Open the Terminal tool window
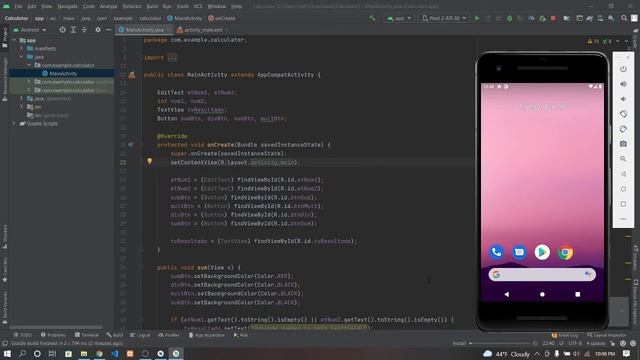The height and width of the screenshot is (360, 640). tap(87, 335)
